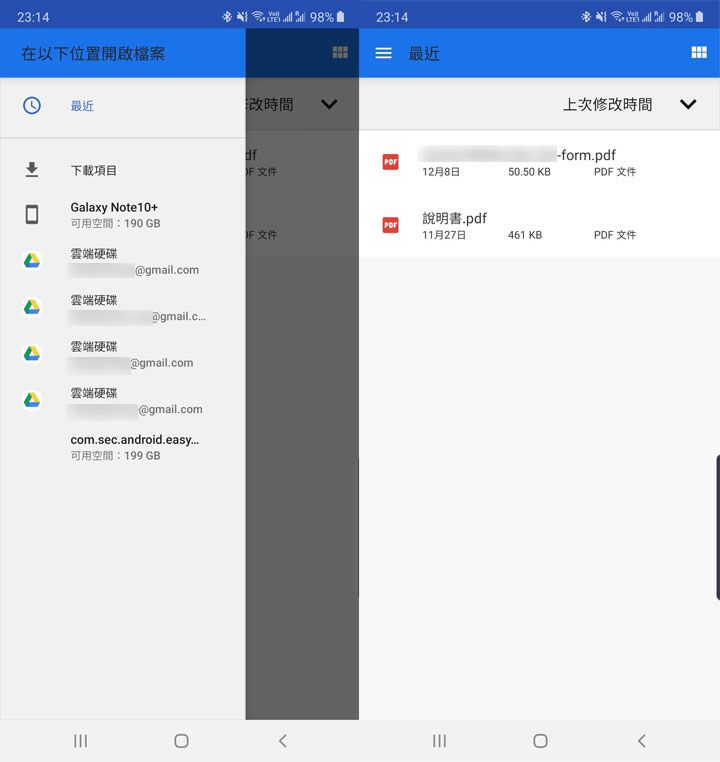Tap PDF icon of 說明書.pdf

(391, 225)
